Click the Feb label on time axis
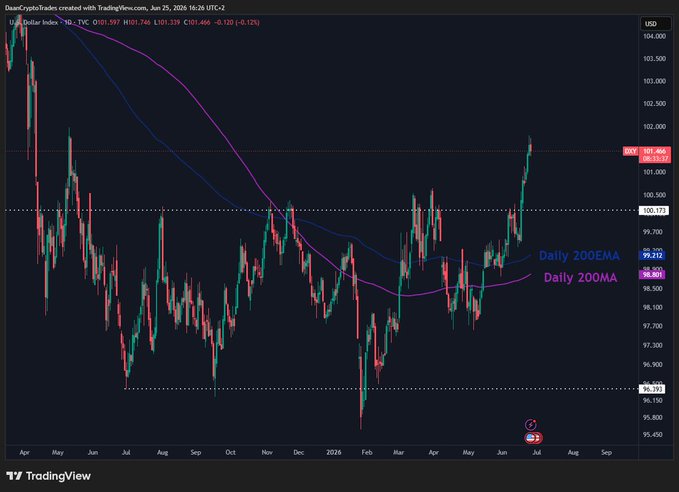Screen dimensions: 679x492 (367, 452)
